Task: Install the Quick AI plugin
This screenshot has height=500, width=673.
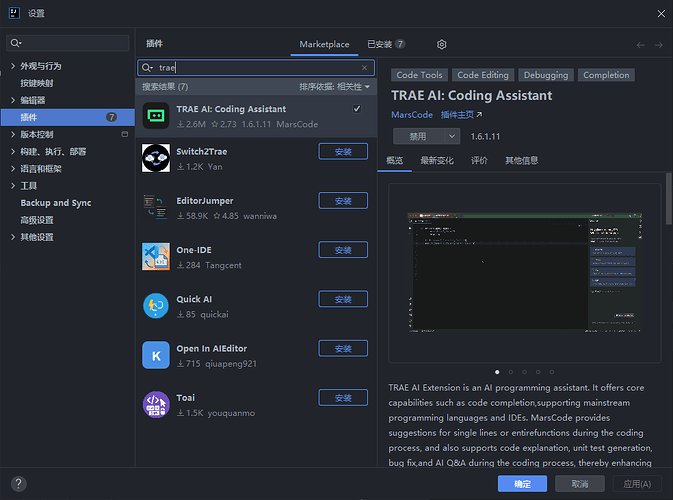Action: [343, 300]
